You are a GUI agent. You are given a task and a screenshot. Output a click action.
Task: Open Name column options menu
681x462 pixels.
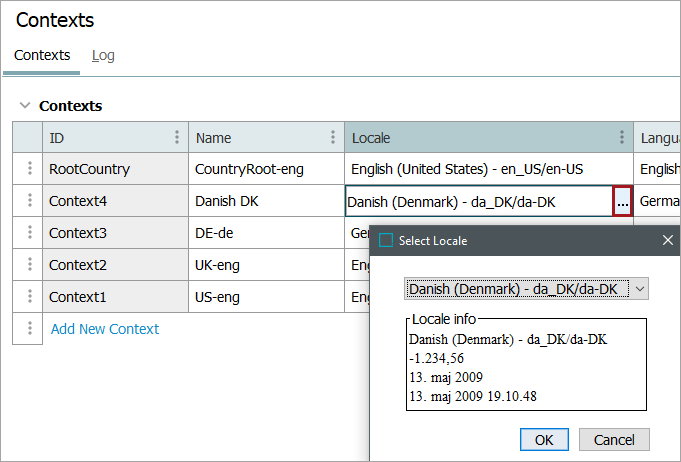coord(333,138)
